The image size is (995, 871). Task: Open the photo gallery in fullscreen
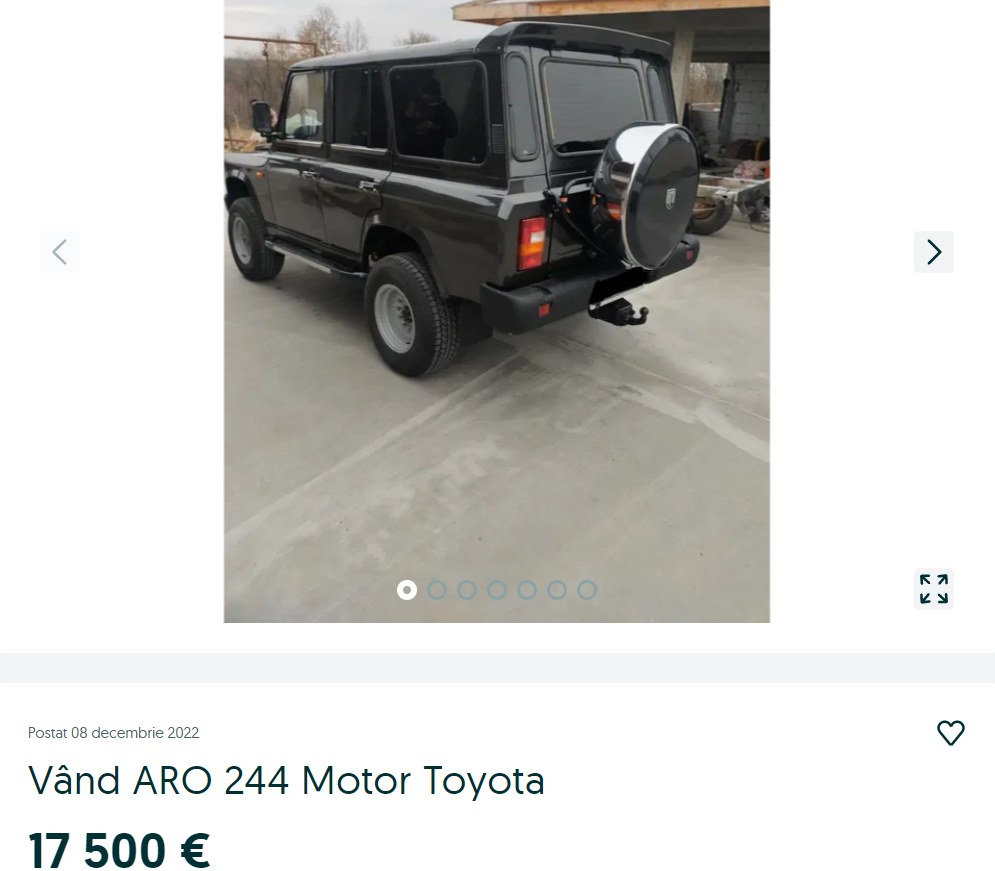pyautogui.click(x=933, y=589)
